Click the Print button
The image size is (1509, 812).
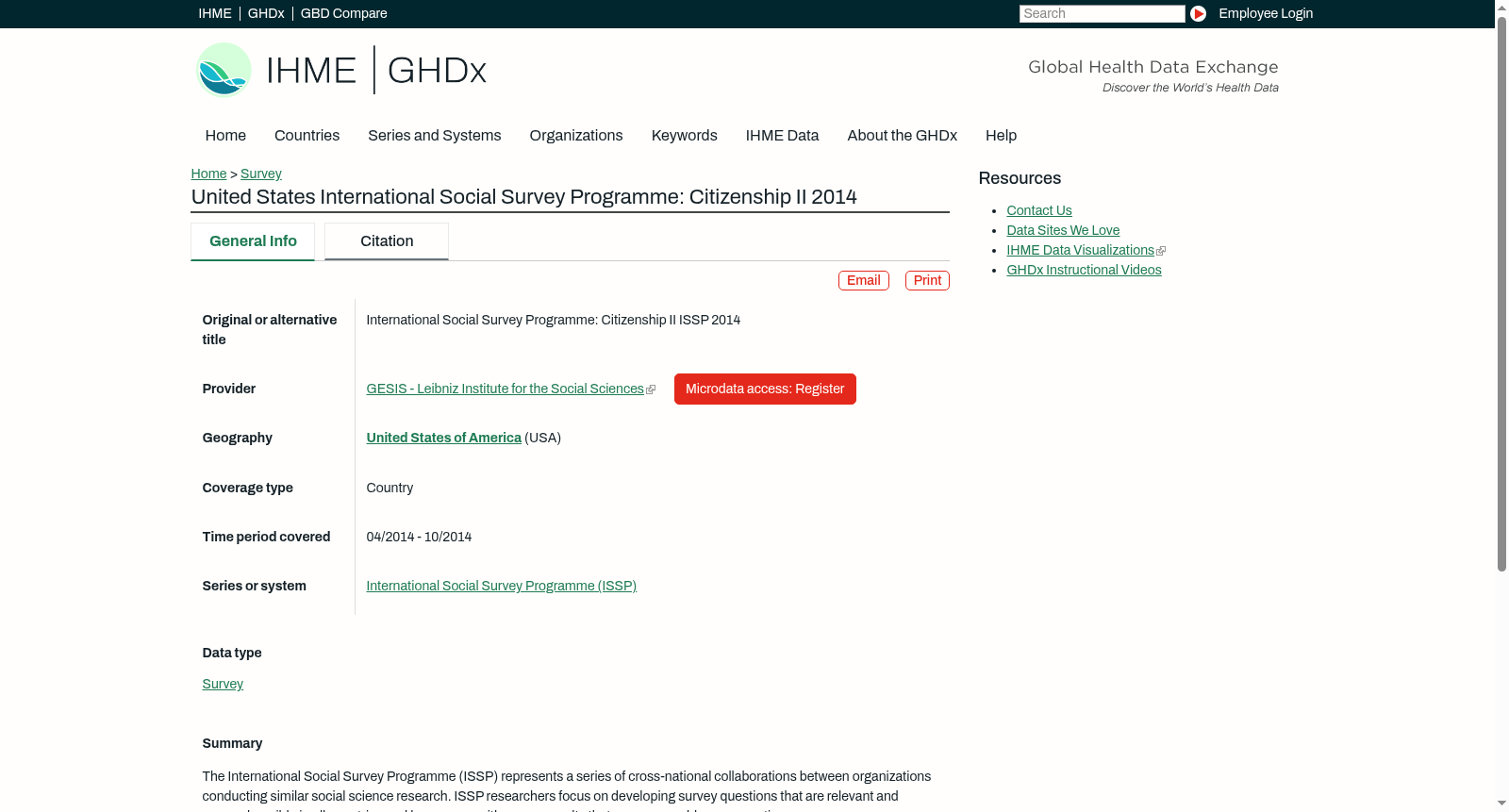(927, 280)
